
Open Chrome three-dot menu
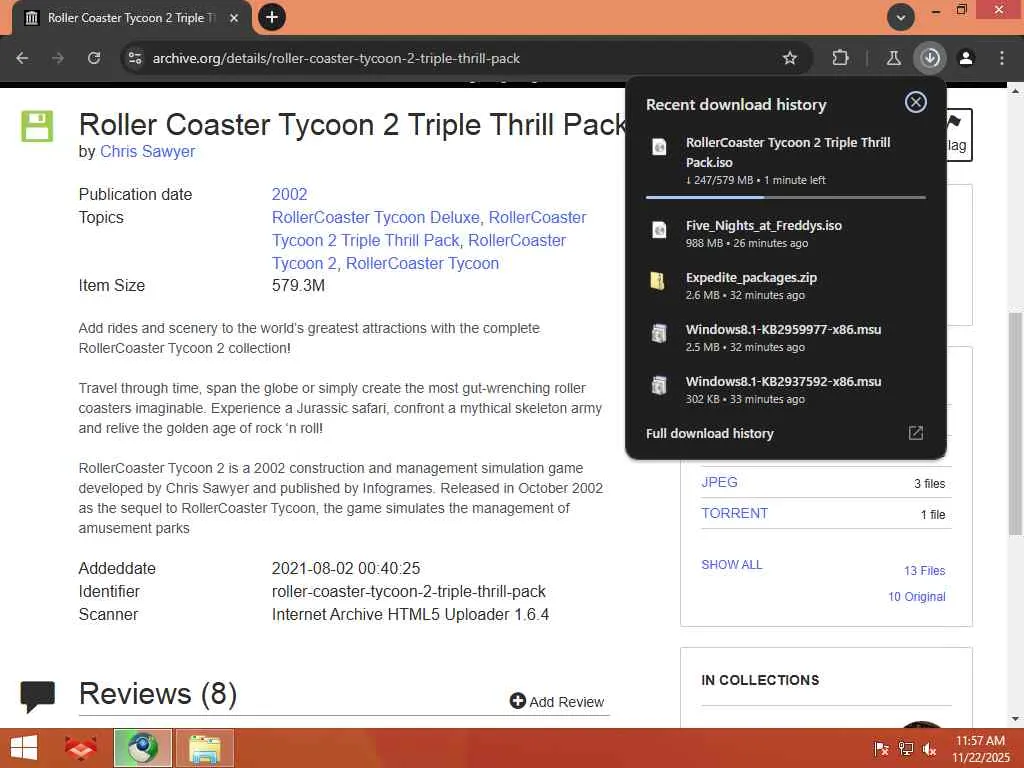[x=1002, y=58]
